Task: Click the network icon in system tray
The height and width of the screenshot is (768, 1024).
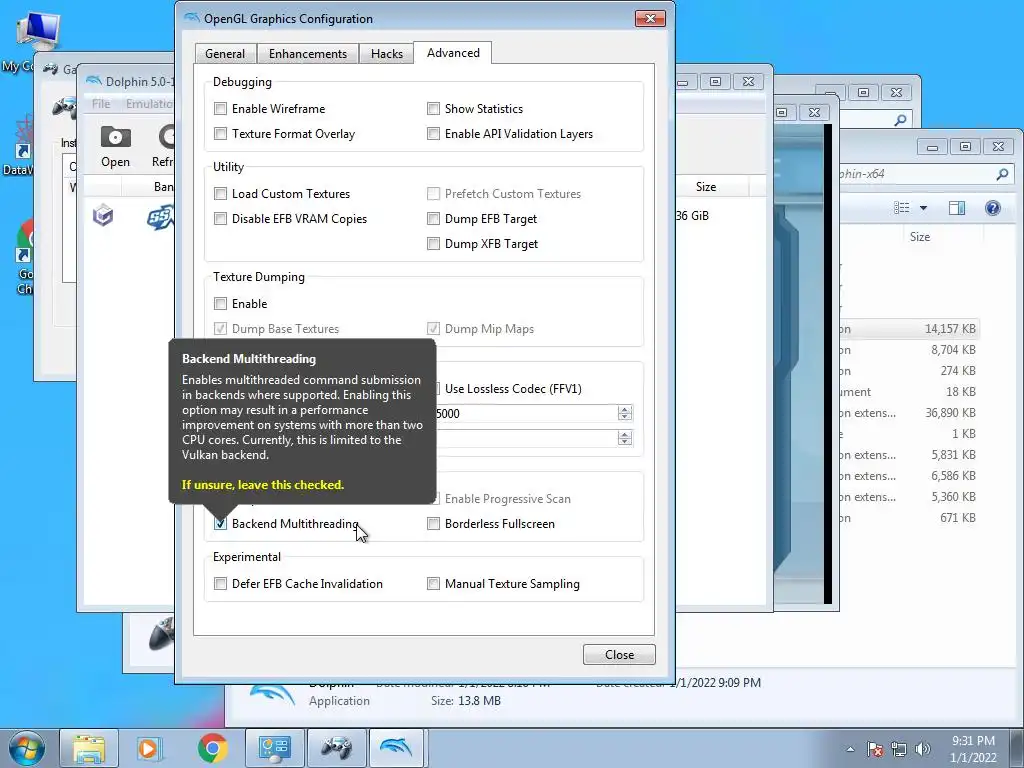Action: point(899,749)
